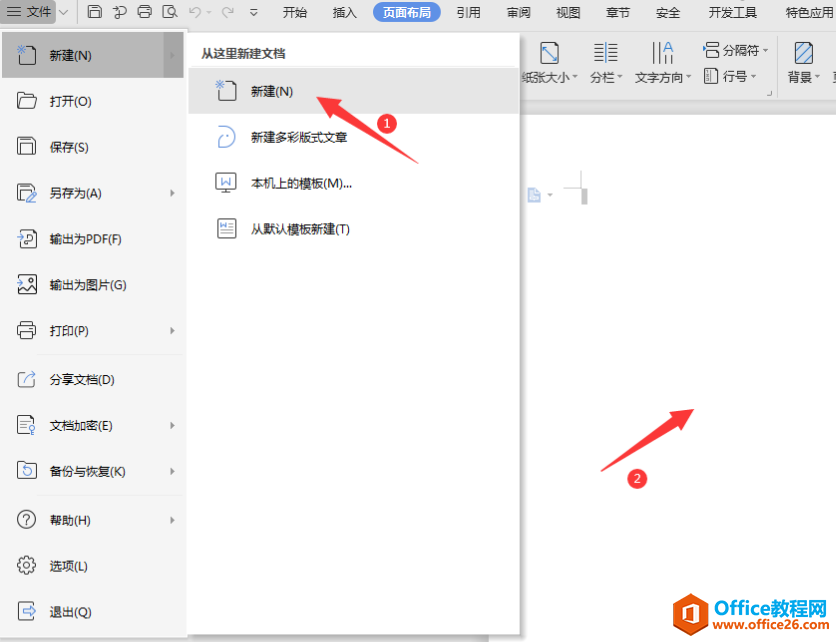
Task: Click the 退出 exit icon
Action: [27, 611]
